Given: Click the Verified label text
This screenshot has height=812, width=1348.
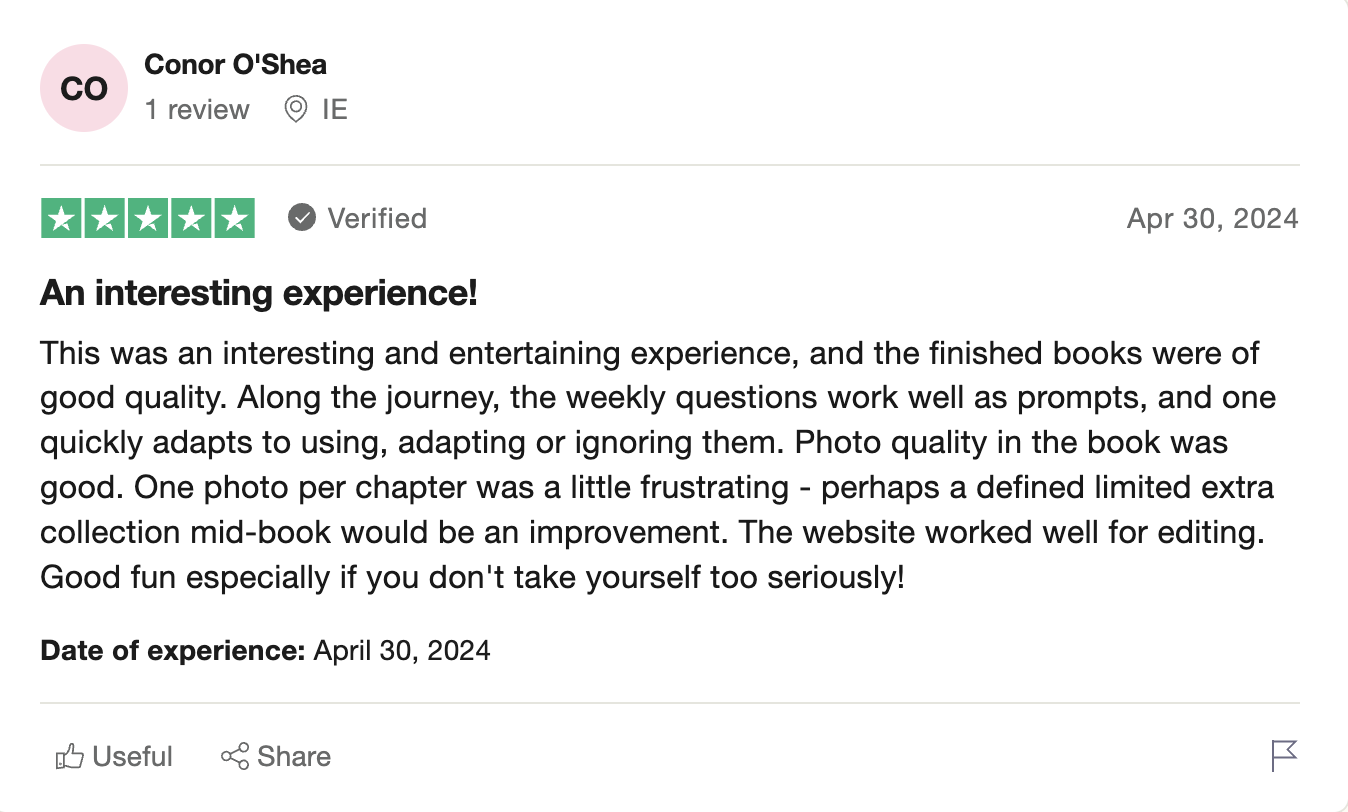Looking at the screenshot, I should click(x=377, y=218).
